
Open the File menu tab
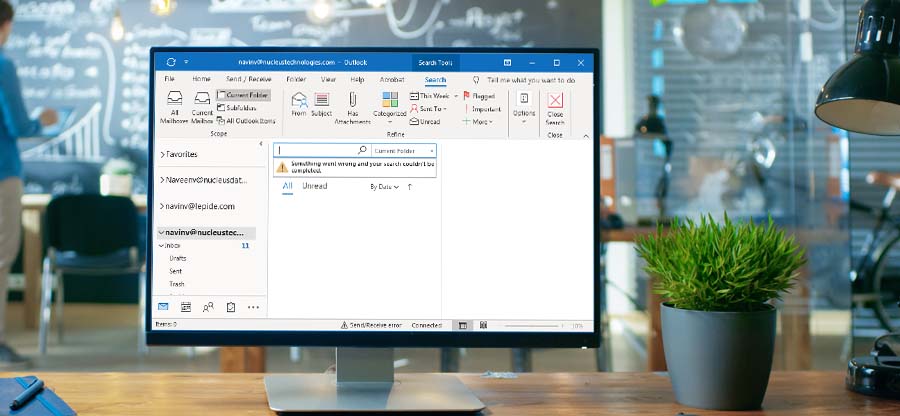pos(169,79)
